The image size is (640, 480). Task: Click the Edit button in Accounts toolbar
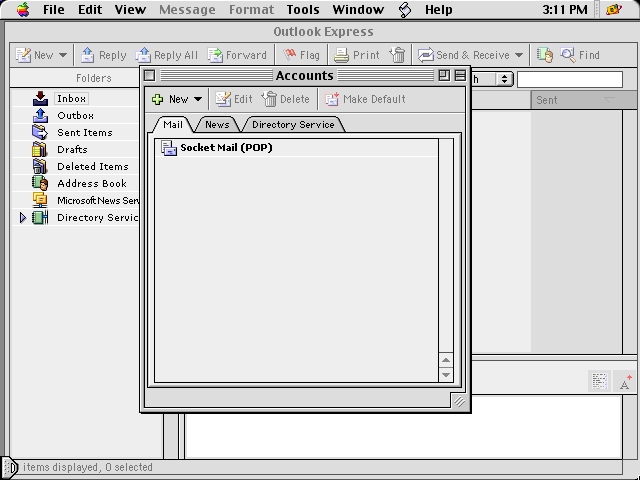pyautogui.click(x=234, y=99)
